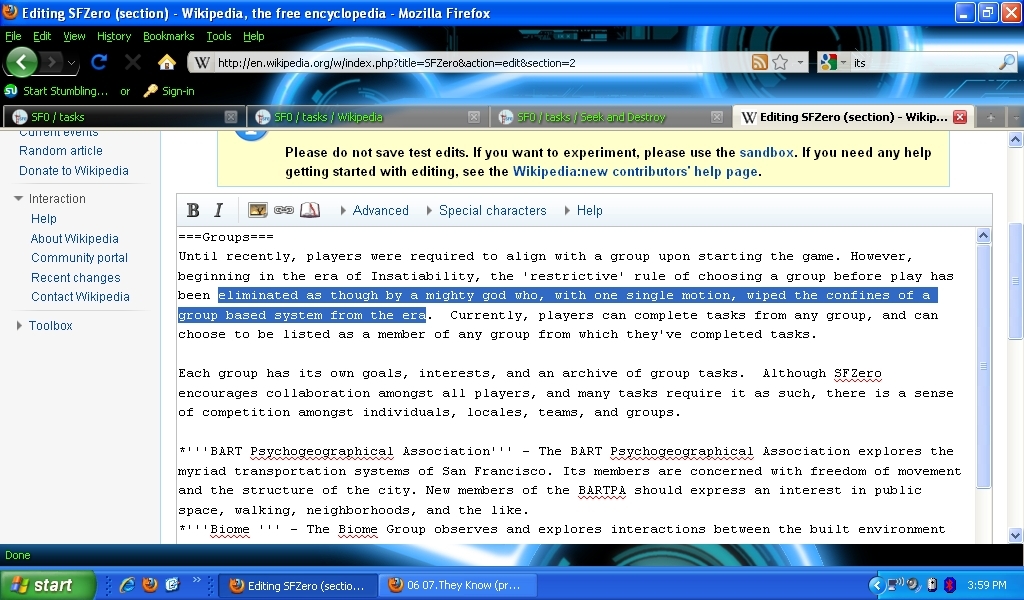Launch Firefox from quick launch
This screenshot has width=1024, height=600.
point(150,585)
